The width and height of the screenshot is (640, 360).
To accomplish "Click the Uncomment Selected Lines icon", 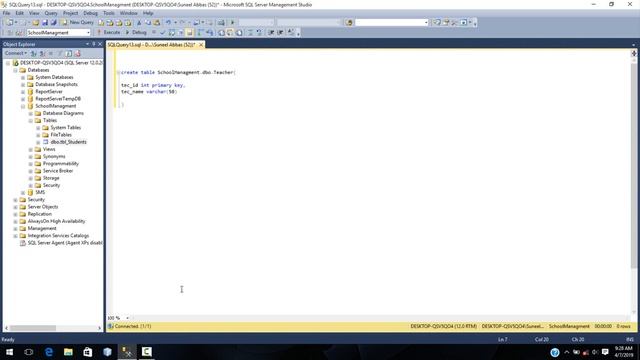I will point(259,32).
